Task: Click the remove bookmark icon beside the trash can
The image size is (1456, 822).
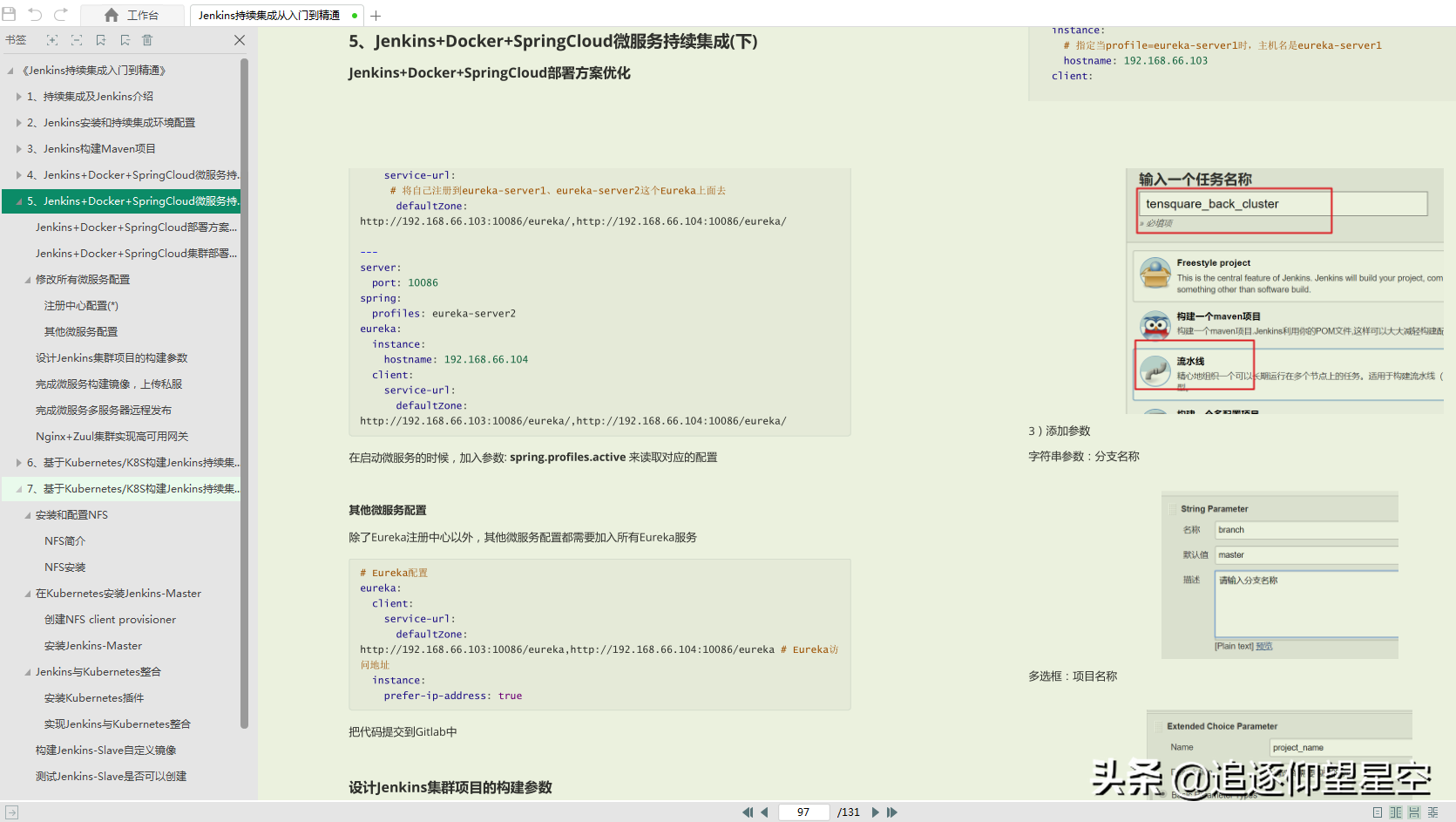Action: [125, 40]
